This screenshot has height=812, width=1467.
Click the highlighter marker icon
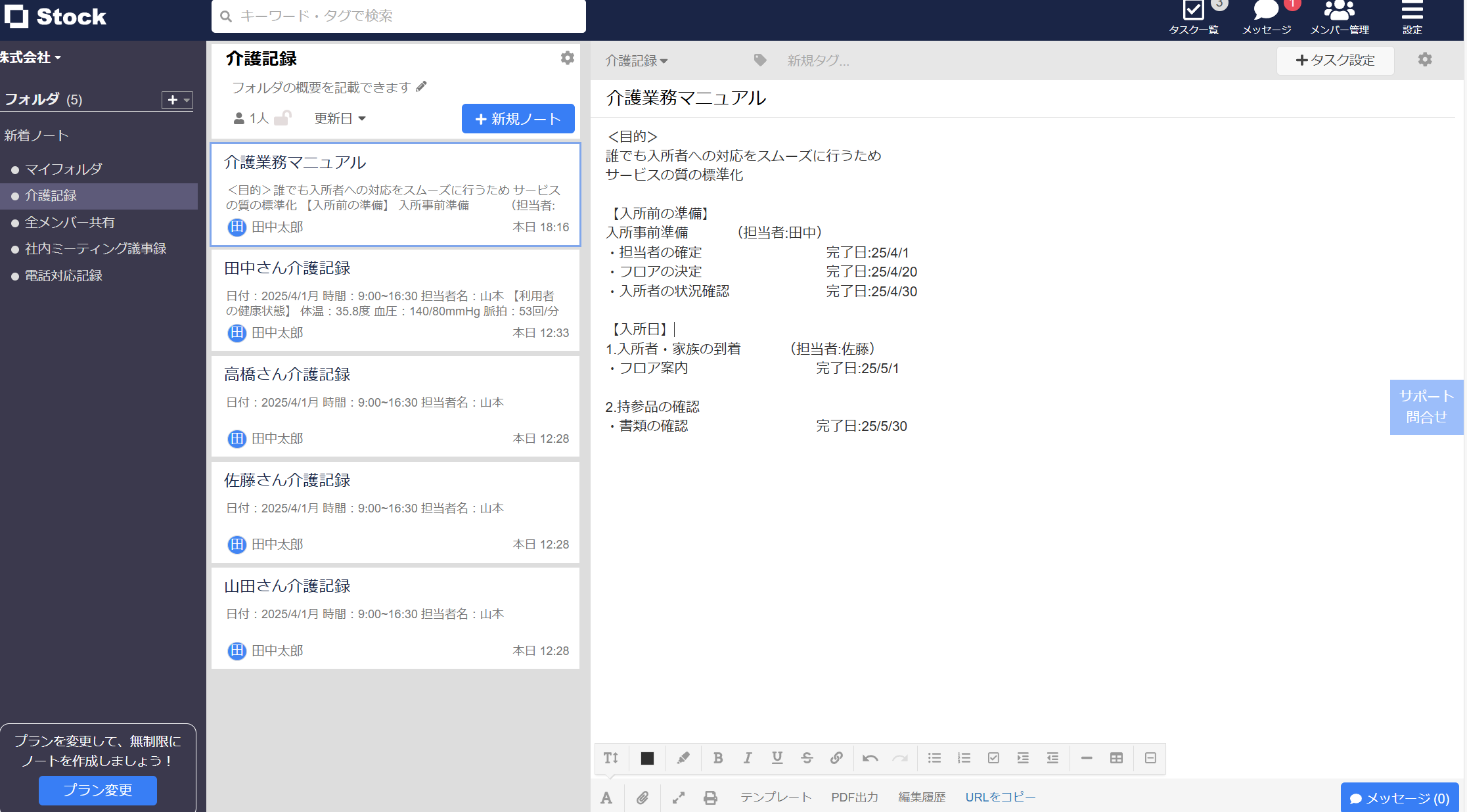(x=683, y=758)
